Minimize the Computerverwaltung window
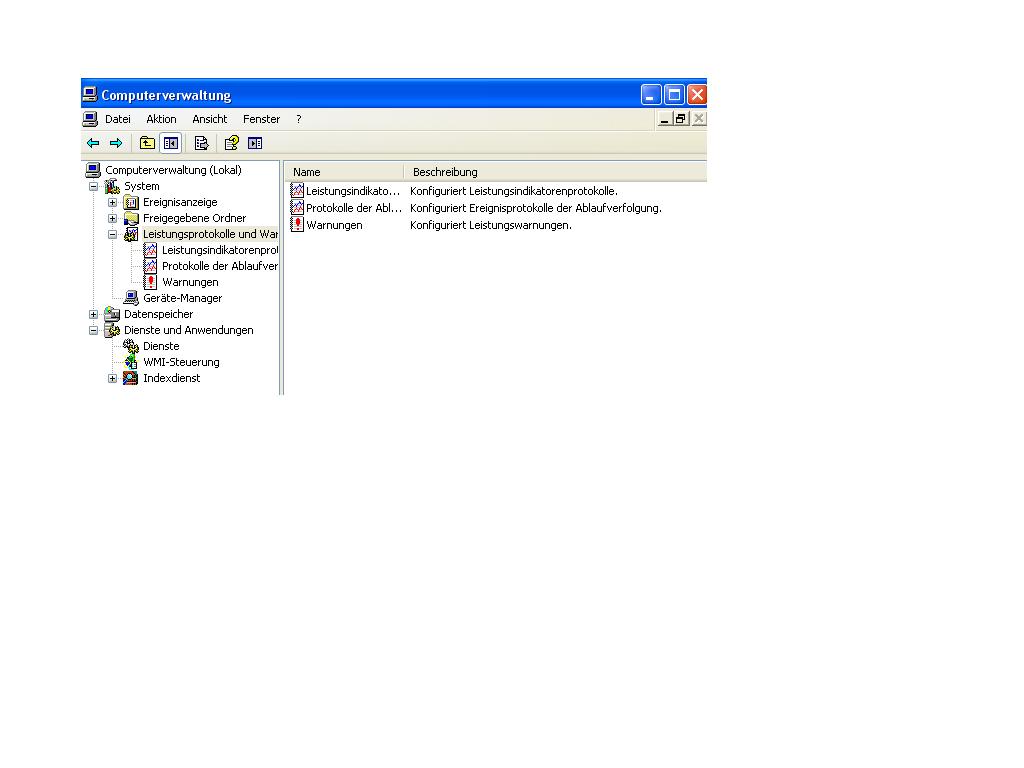Viewport: 1024px width, 768px height. 650,95
